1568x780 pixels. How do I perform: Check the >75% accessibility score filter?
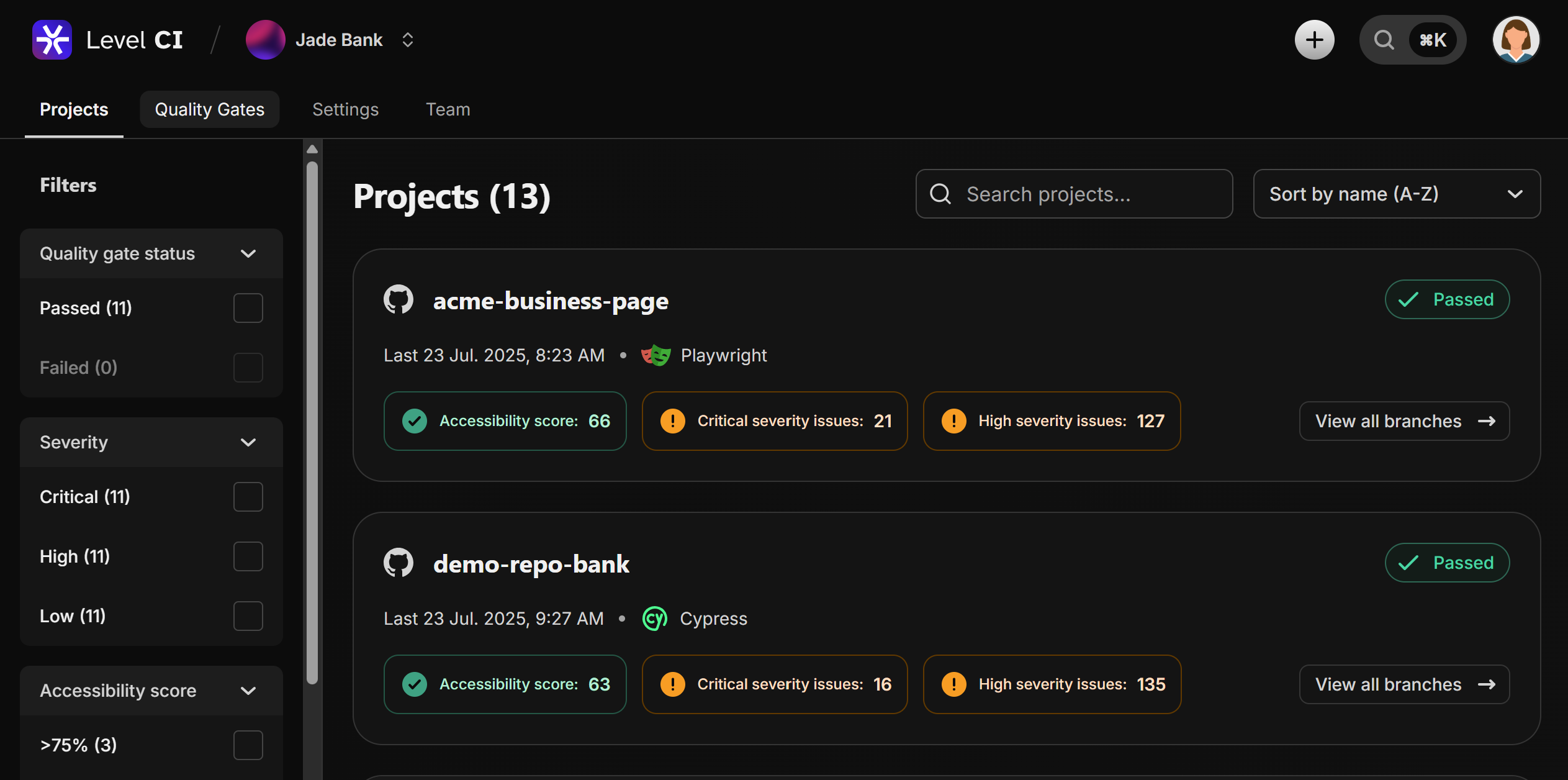(x=248, y=745)
